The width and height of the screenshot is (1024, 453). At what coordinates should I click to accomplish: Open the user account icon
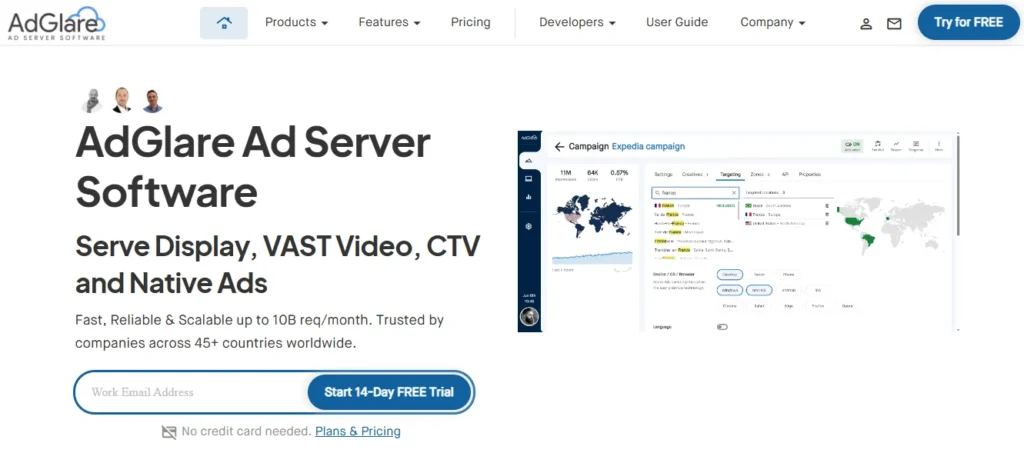[x=867, y=23]
